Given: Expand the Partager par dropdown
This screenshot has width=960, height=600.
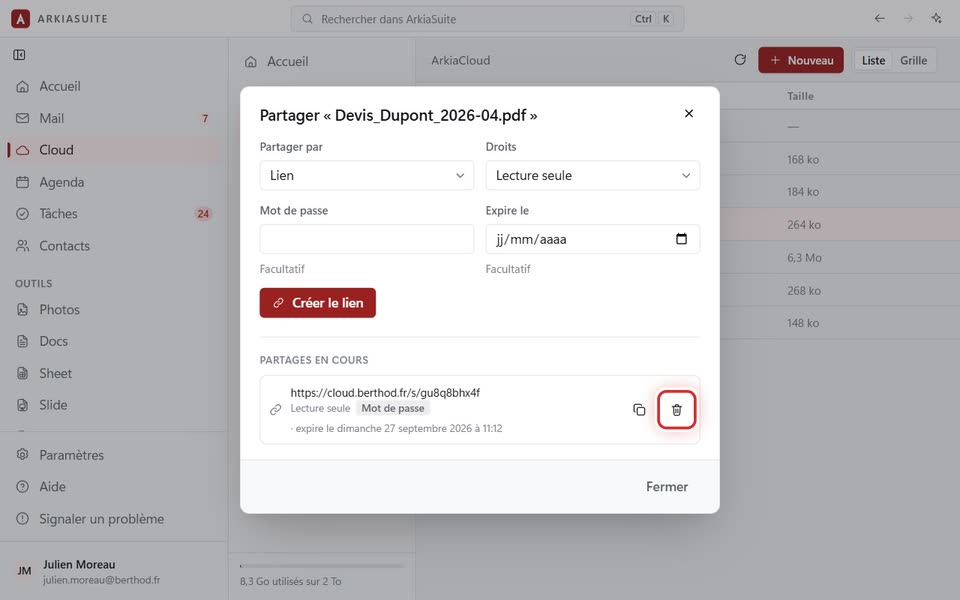Looking at the screenshot, I should pos(367,175).
